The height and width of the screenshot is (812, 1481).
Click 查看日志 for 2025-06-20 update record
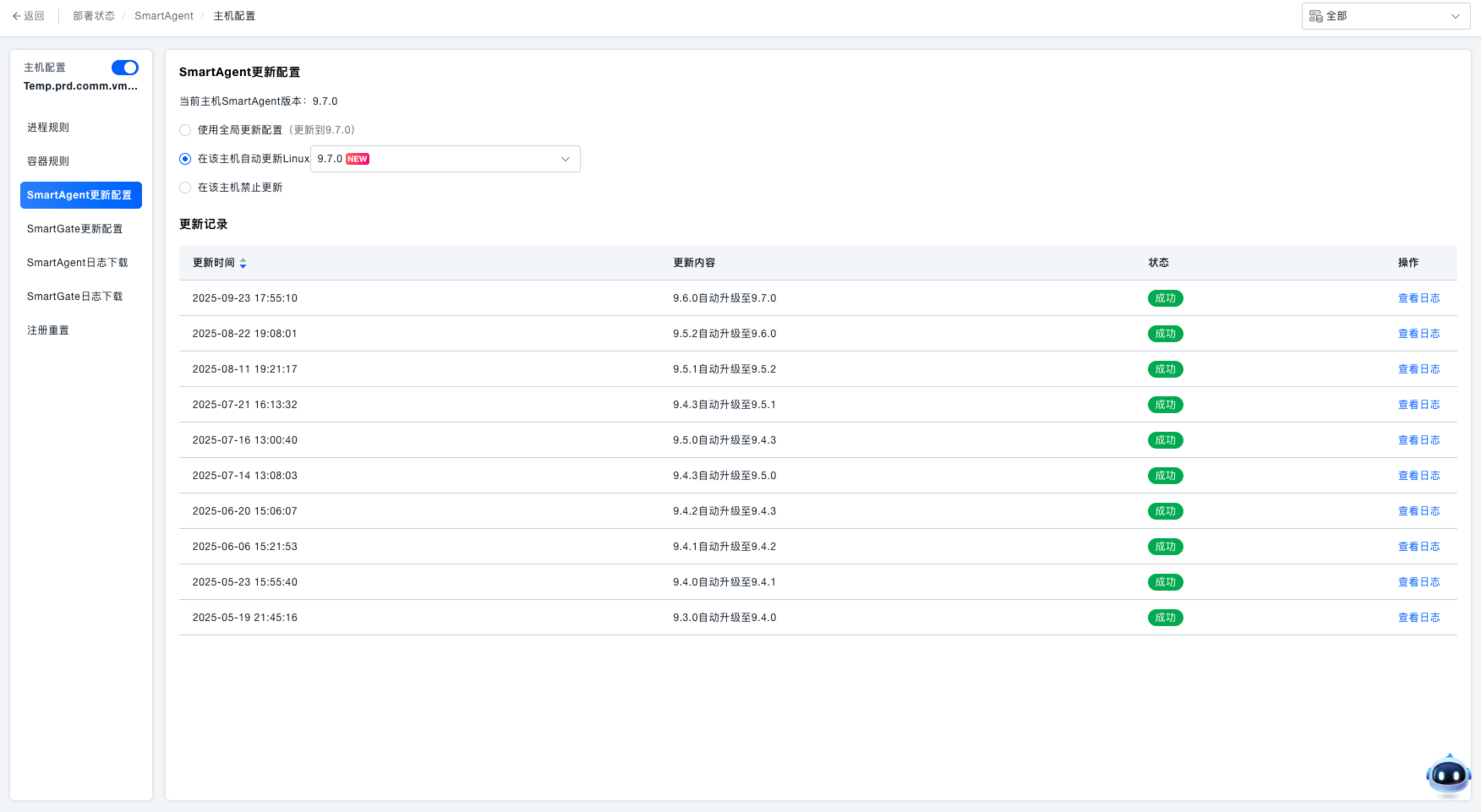click(x=1418, y=511)
